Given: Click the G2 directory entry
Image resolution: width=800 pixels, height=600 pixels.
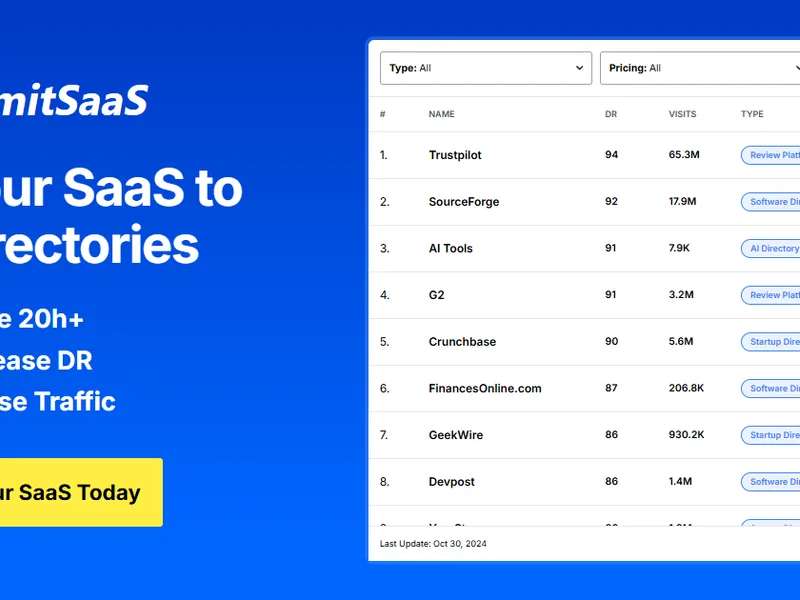Looking at the screenshot, I should 436,295.
